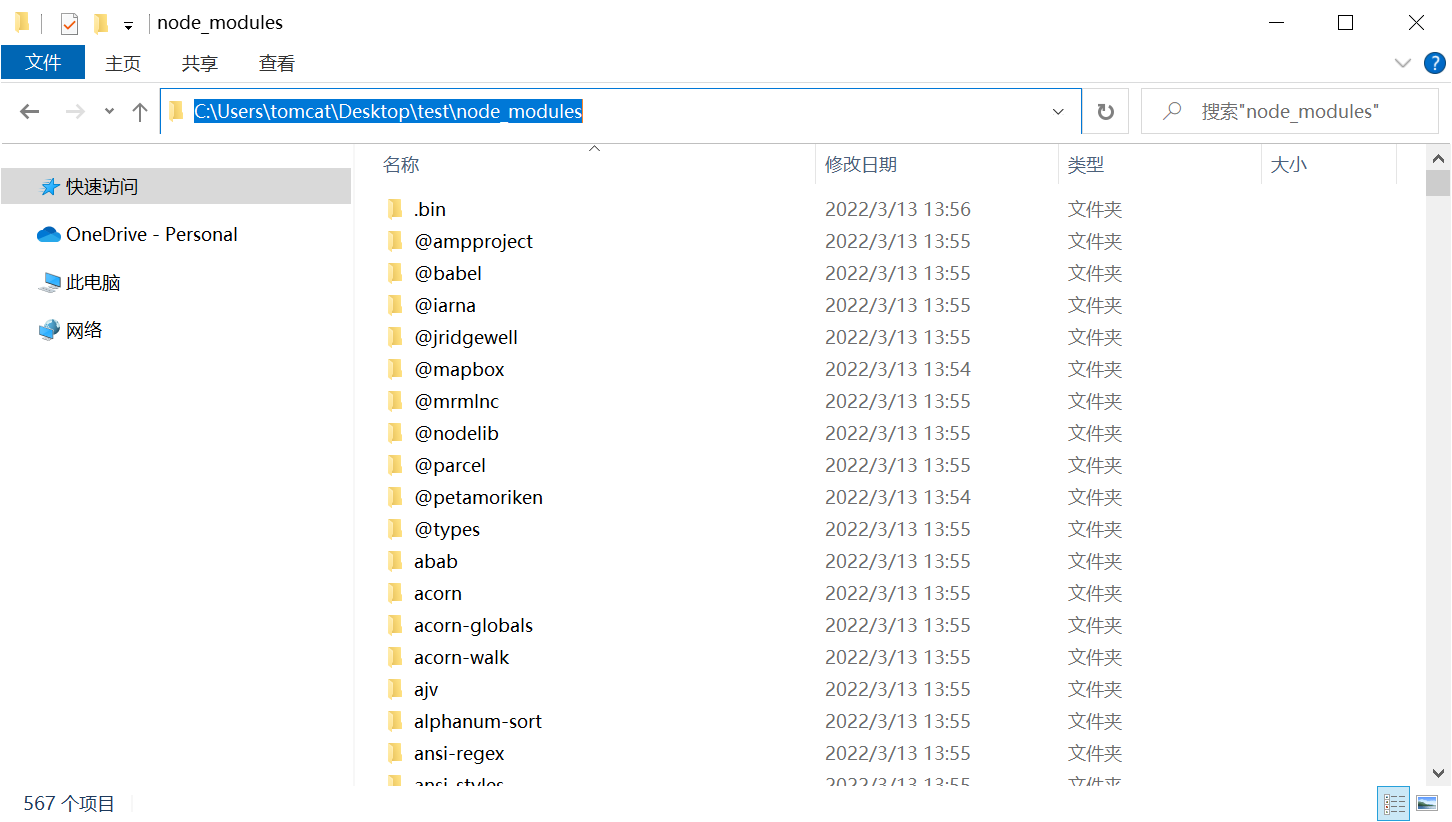1452x822 pixels.
Task: Click the 文件夹 type cell for @mapbox
Action: pyautogui.click(x=1095, y=369)
